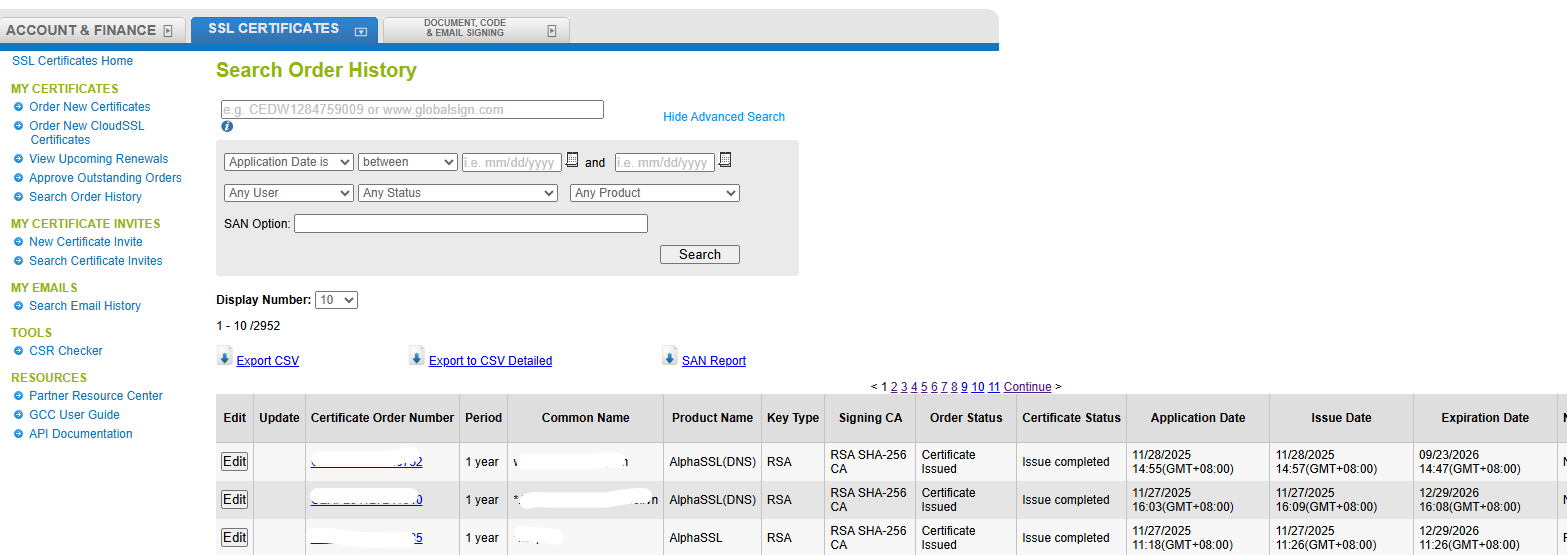The image size is (1567, 555).
Task: Open Order New Certificates in sidebar
Action: point(90,107)
